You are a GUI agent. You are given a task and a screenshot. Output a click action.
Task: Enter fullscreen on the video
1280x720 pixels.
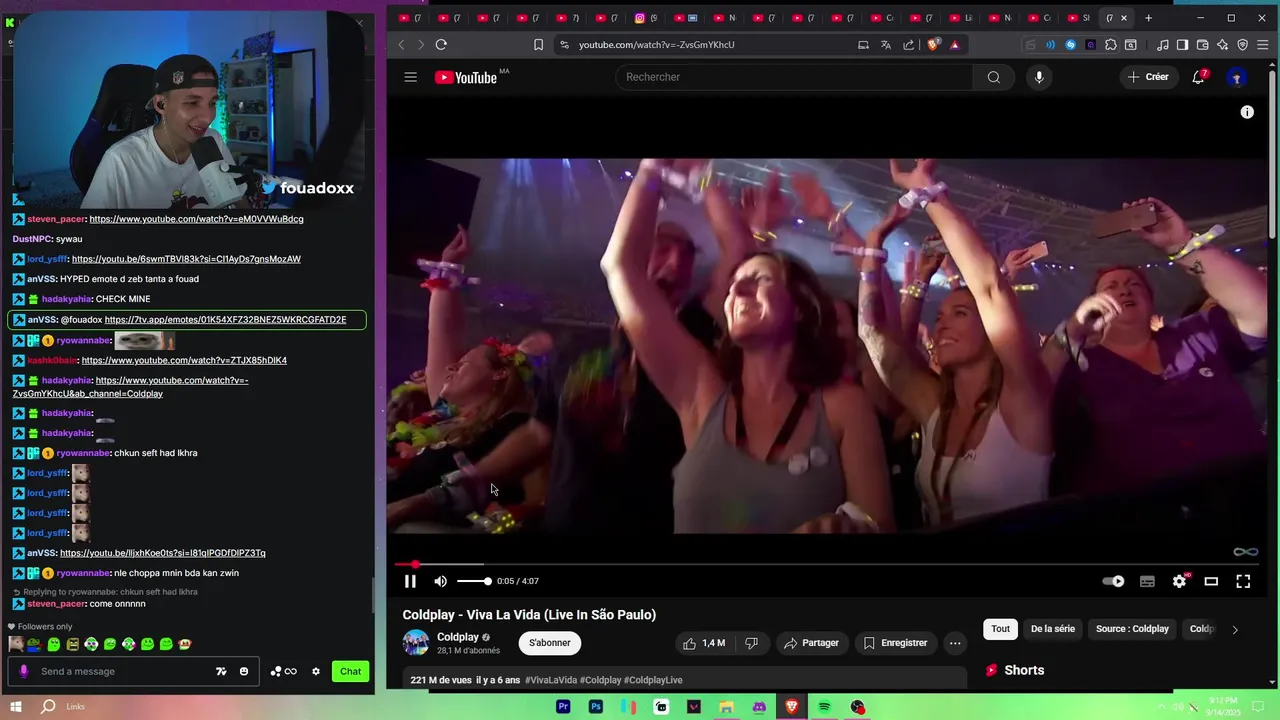[x=1243, y=581]
